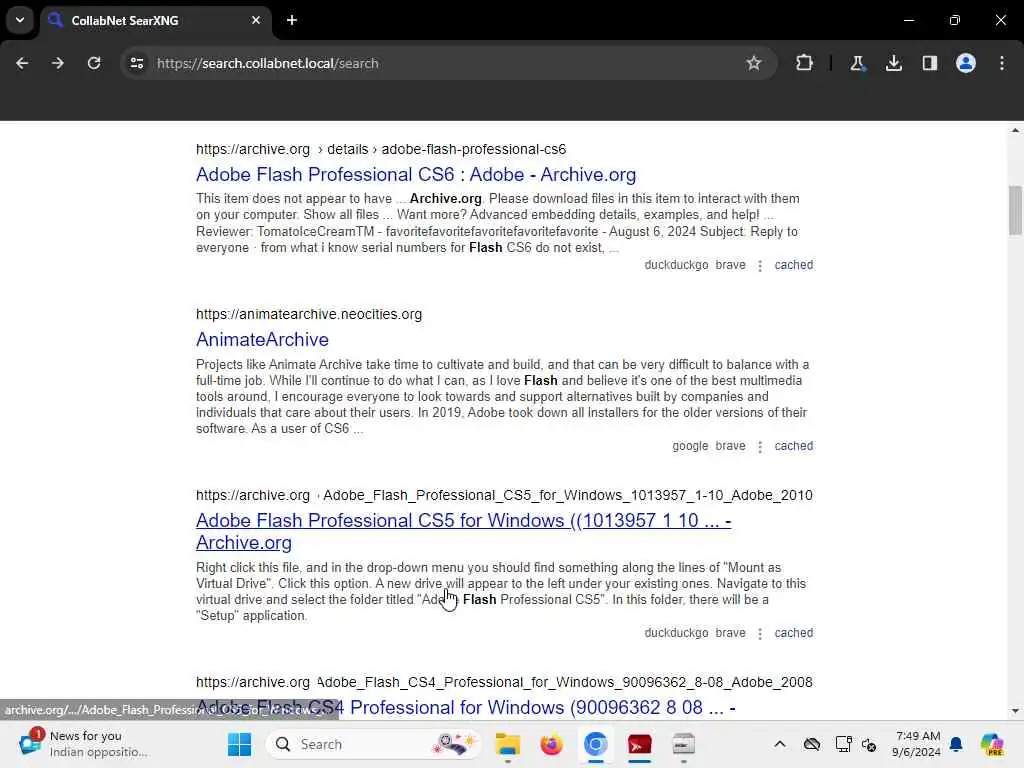Viewport: 1024px width, 768px height.
Task: Open the red terminal app taskbar icon
Action: tap(639, 744)
